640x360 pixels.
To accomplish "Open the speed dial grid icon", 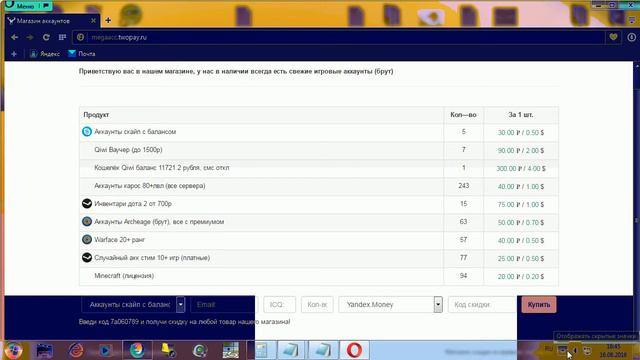I will 62,37.
